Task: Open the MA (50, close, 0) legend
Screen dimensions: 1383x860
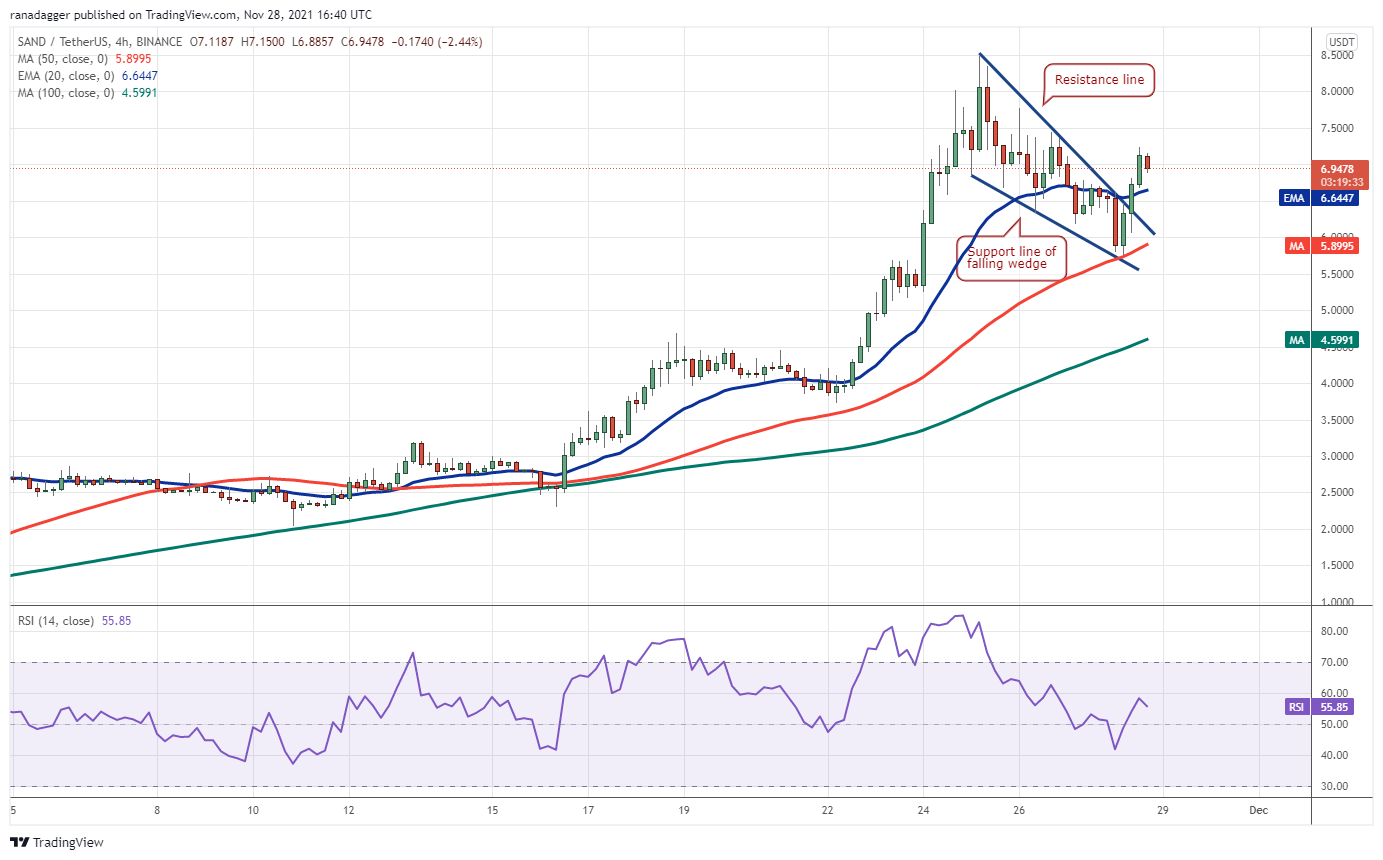Action: pos(69,59)
